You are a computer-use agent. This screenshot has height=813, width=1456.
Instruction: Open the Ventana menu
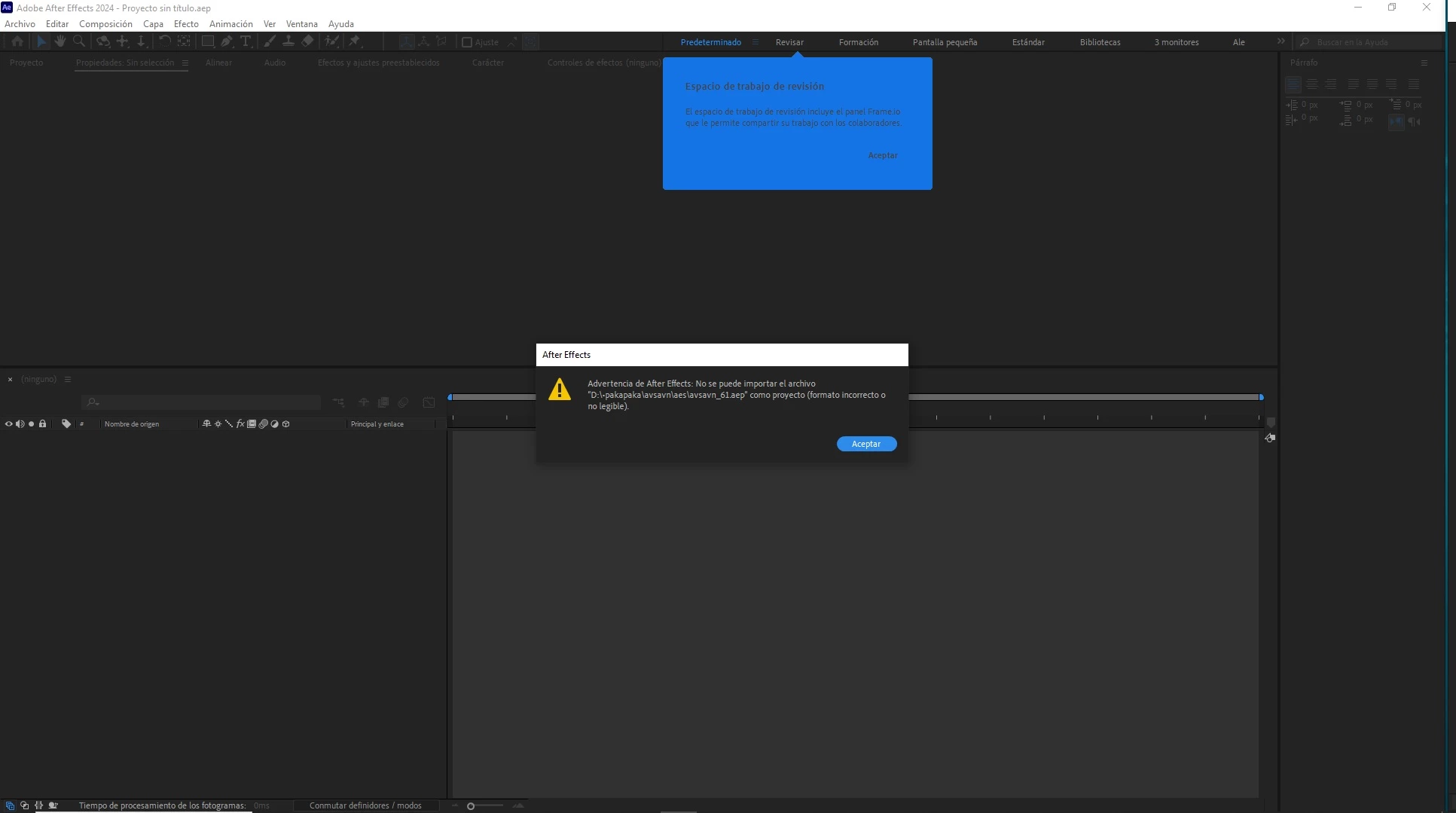(301, 24)
